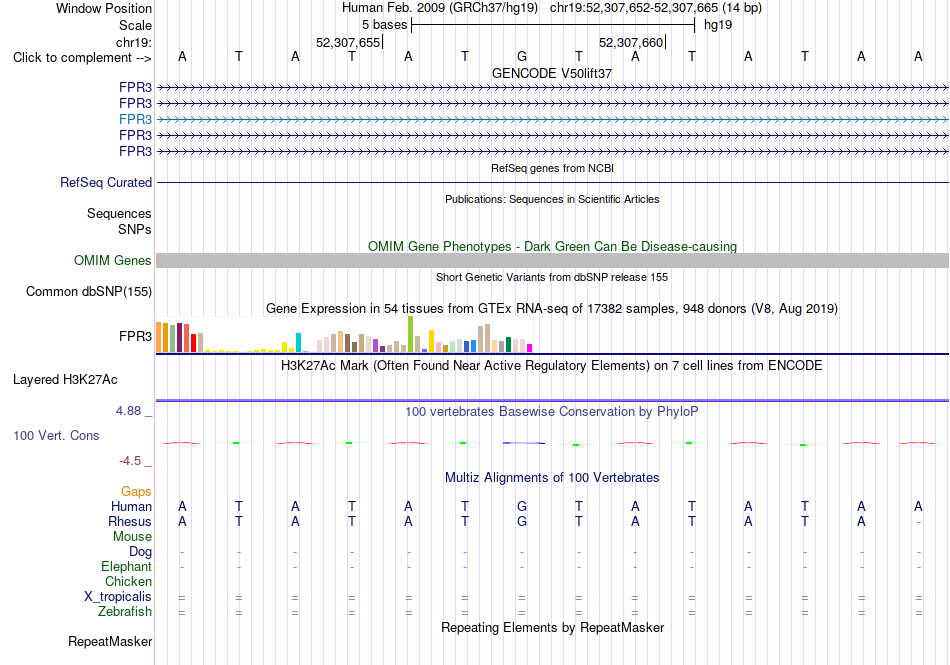
Task: Open the Common dbSNP(155) track label
Action: click(x=89, y=291)
